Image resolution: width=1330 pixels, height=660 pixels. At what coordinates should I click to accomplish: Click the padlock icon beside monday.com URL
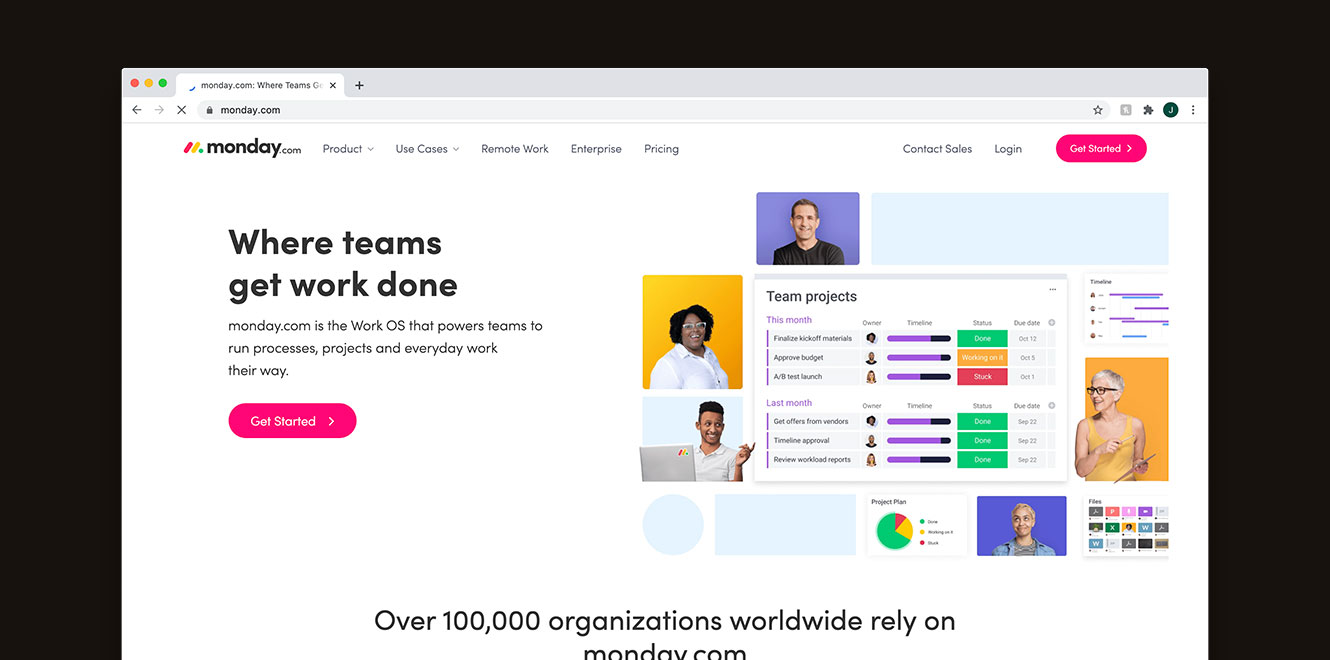pyautogui.click(x=209, y=110)
